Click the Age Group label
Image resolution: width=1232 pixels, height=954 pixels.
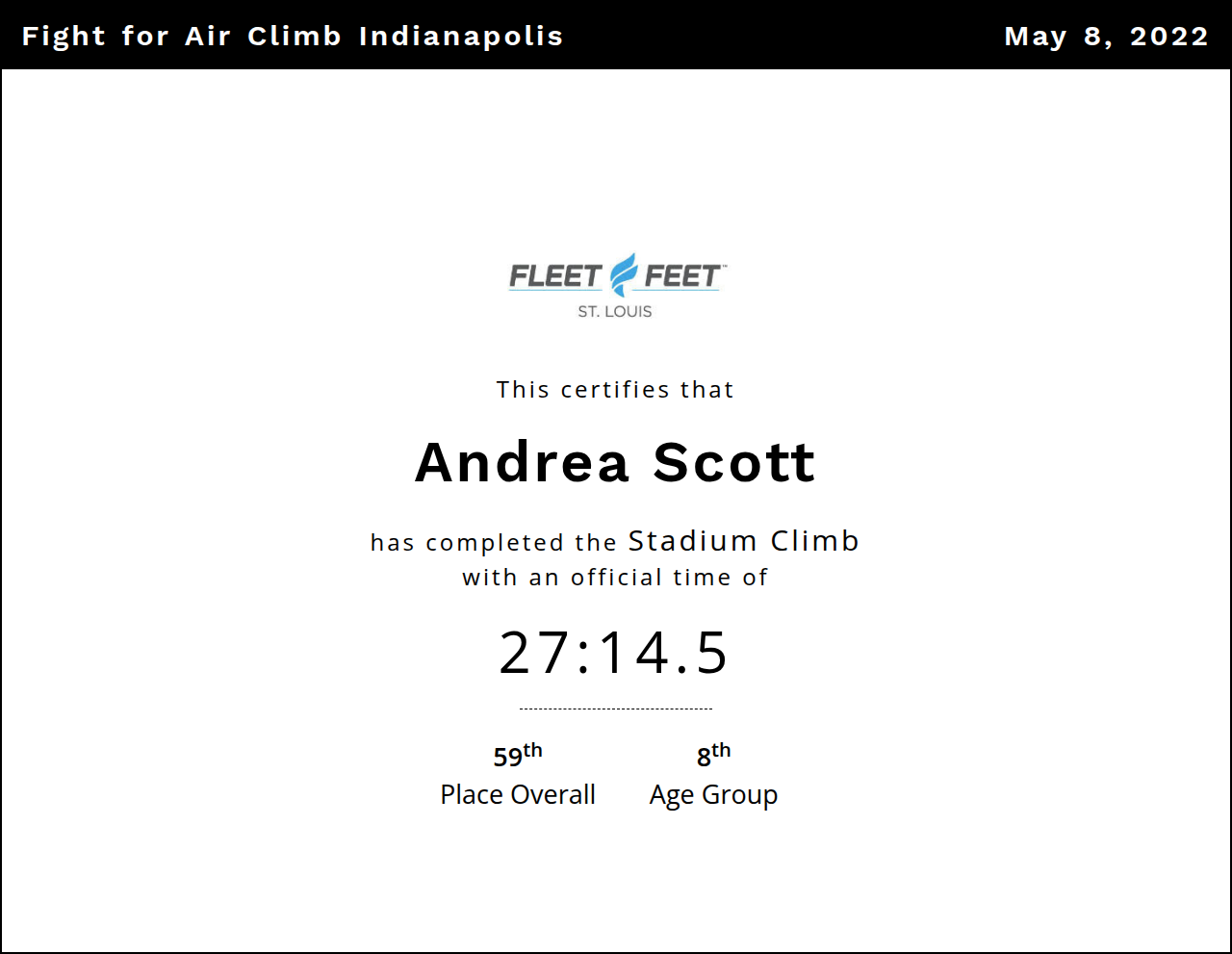pyautogui.click(x=713, y=795)
